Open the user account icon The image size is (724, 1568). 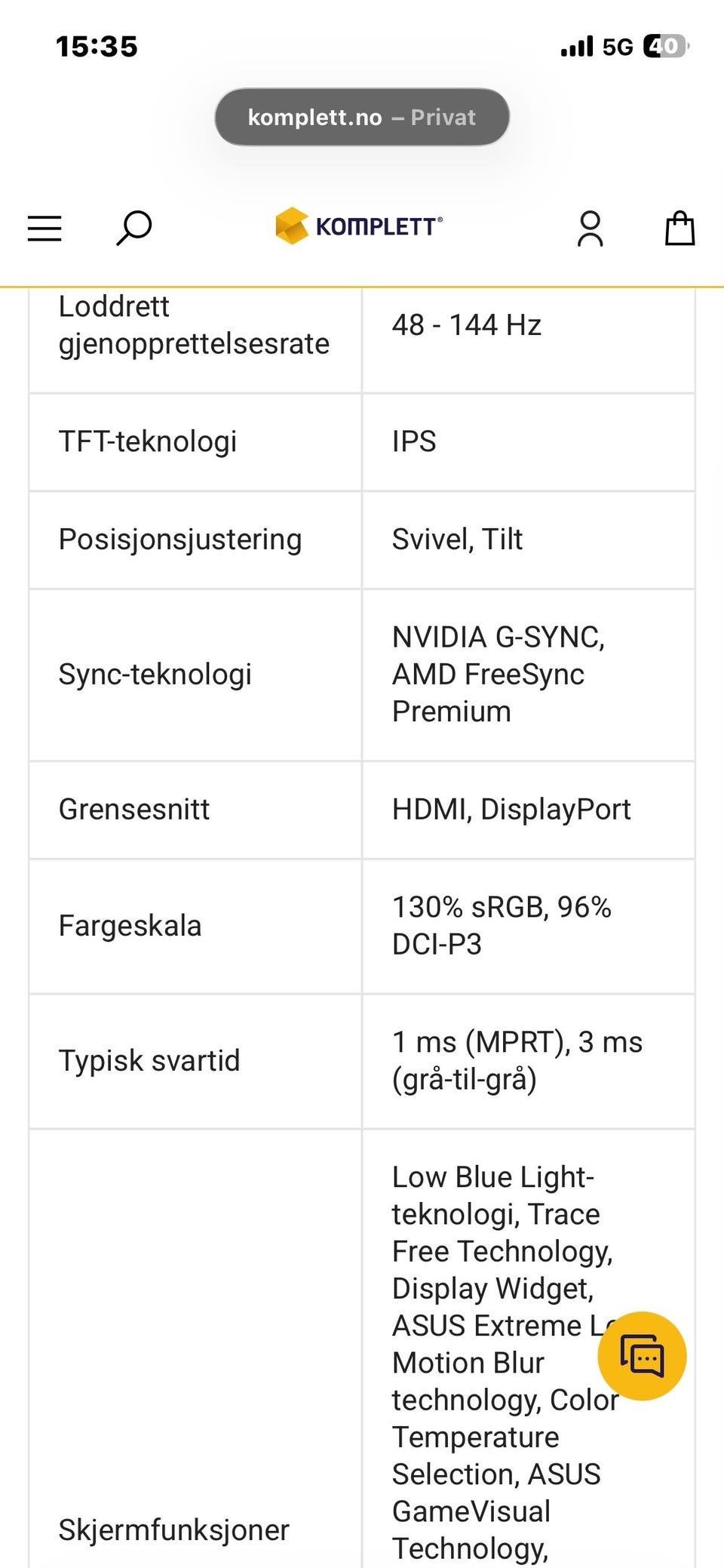click(590, 229)
